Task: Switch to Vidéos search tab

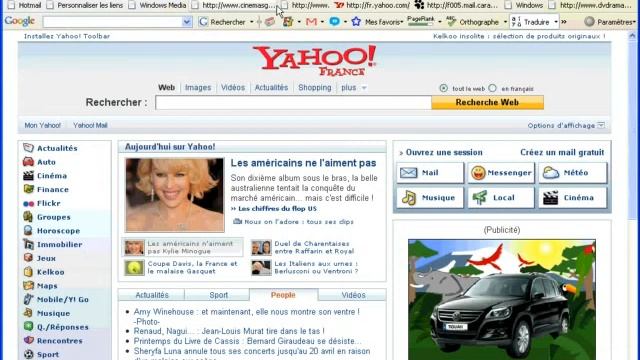Action: (x=233, y=87)
